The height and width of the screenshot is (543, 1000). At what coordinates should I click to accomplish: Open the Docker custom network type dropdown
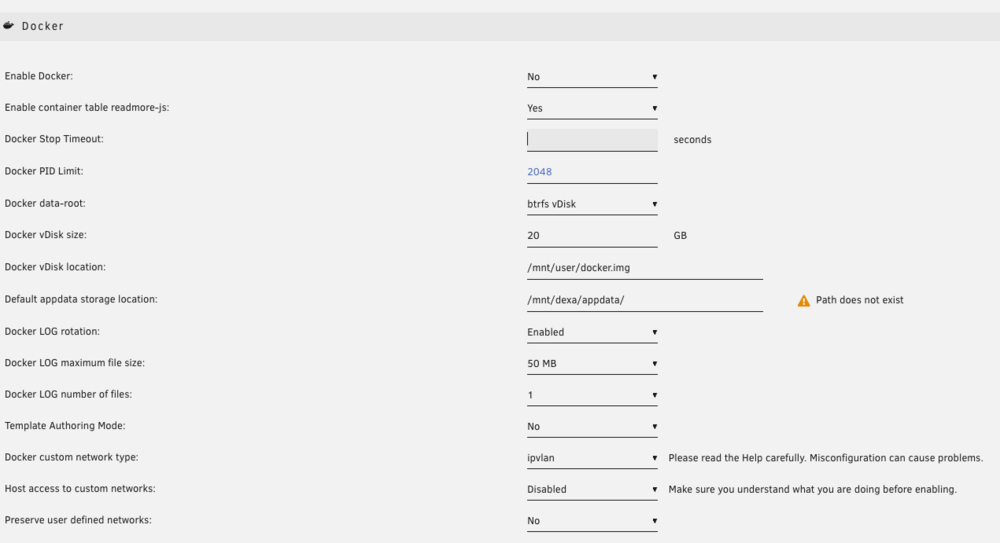(x=592, y=457)
